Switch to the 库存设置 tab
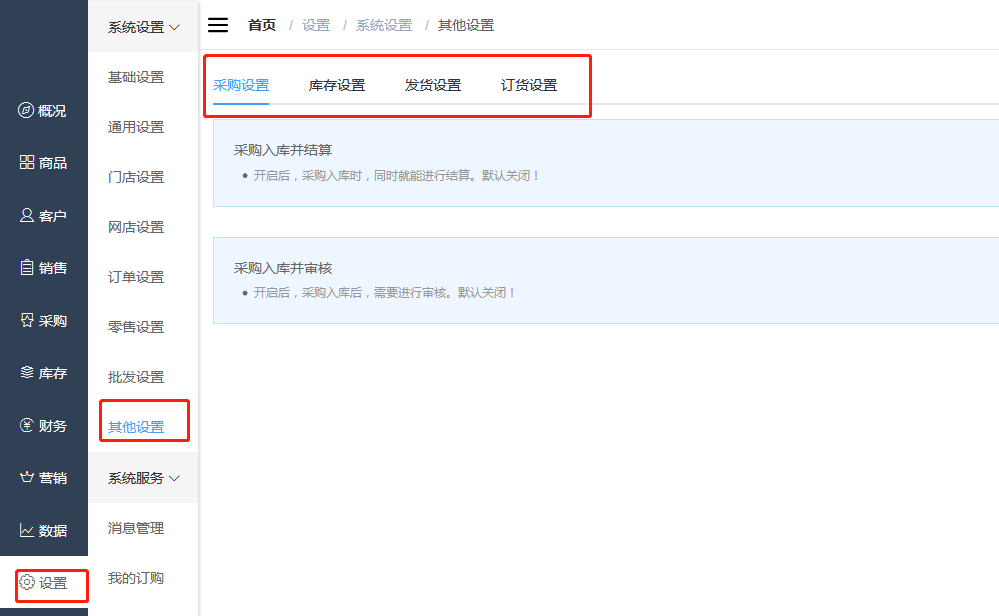 click(x=337, y=85)
